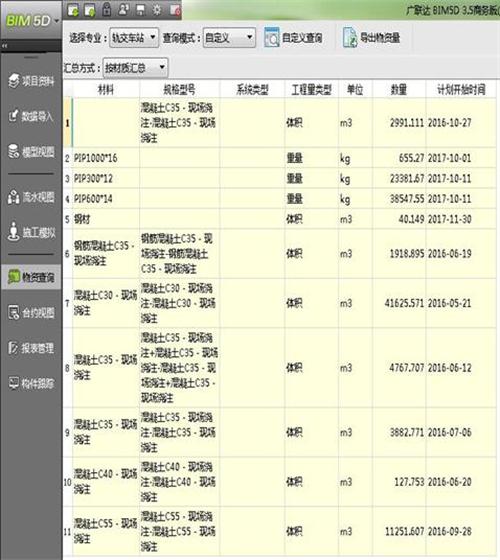This screenshot has width=500, height=560.
Task: Click the save disk icon in toolbar
Action: point(140,10)
